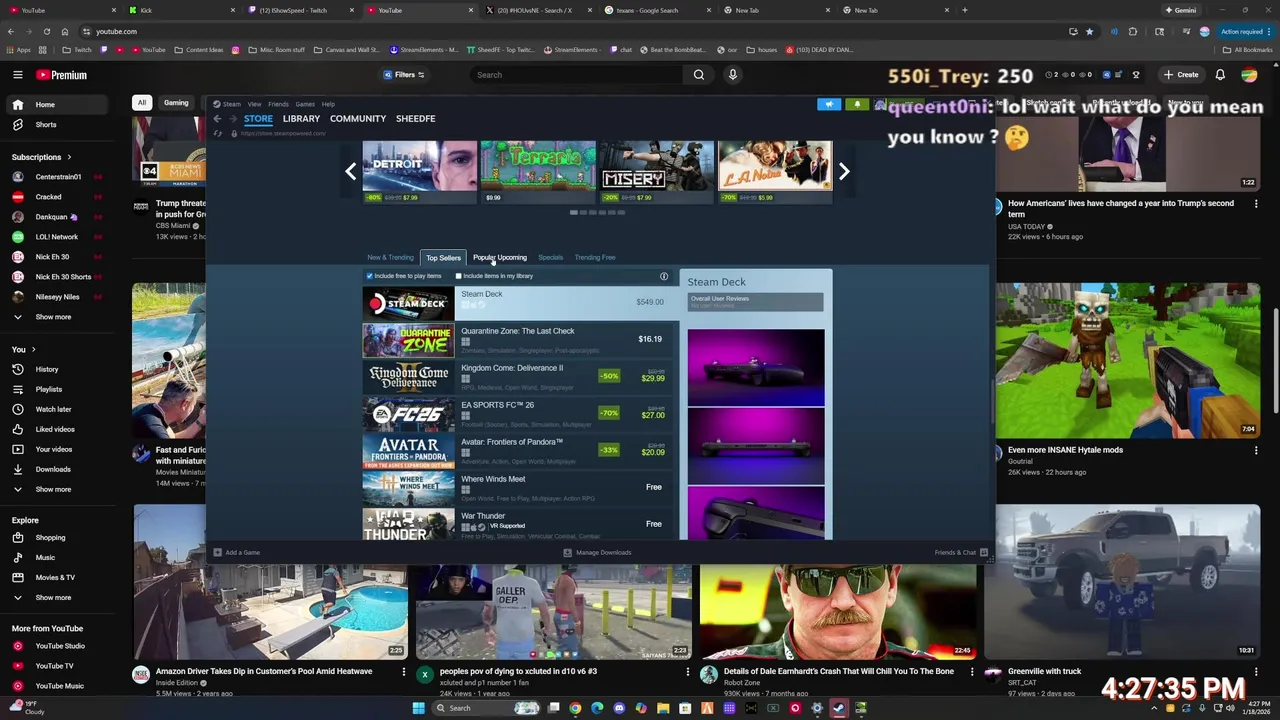Expand Subscriptions section chevron
Screen dimensions: 1280x720
click(69, 157)
